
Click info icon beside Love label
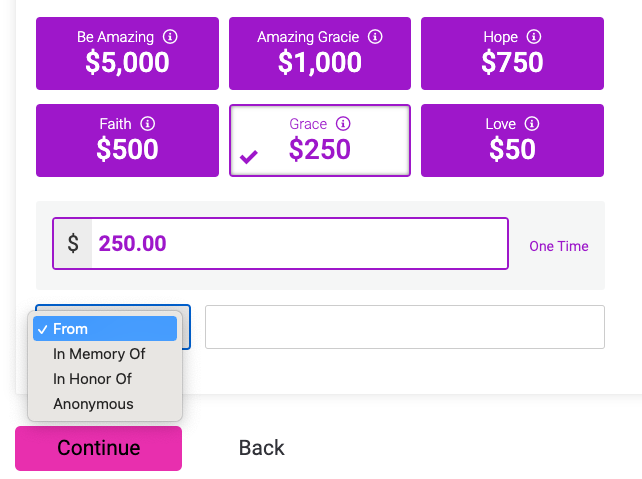point(532,124)
